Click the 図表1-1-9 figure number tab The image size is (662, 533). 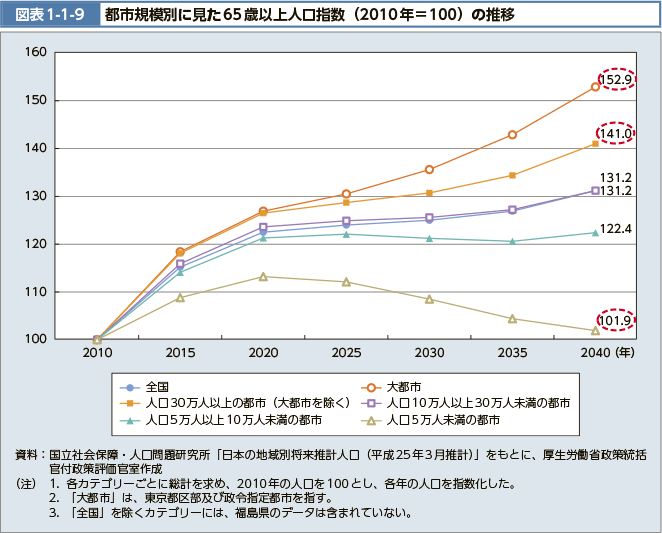point(47,17)
